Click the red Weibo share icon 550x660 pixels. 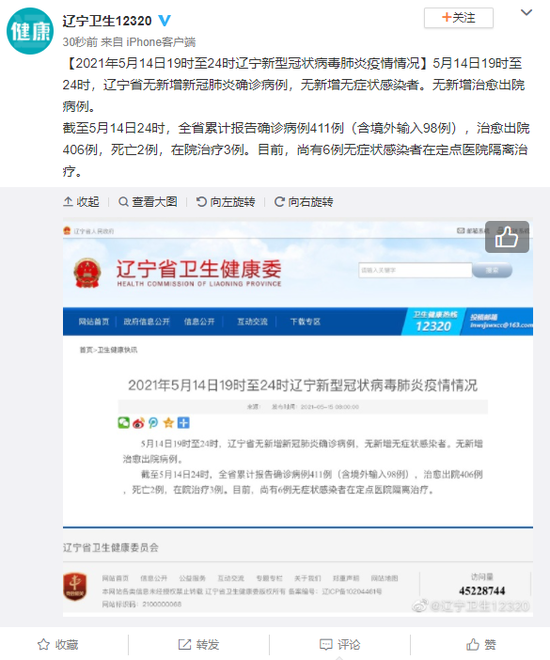point(138,423)
